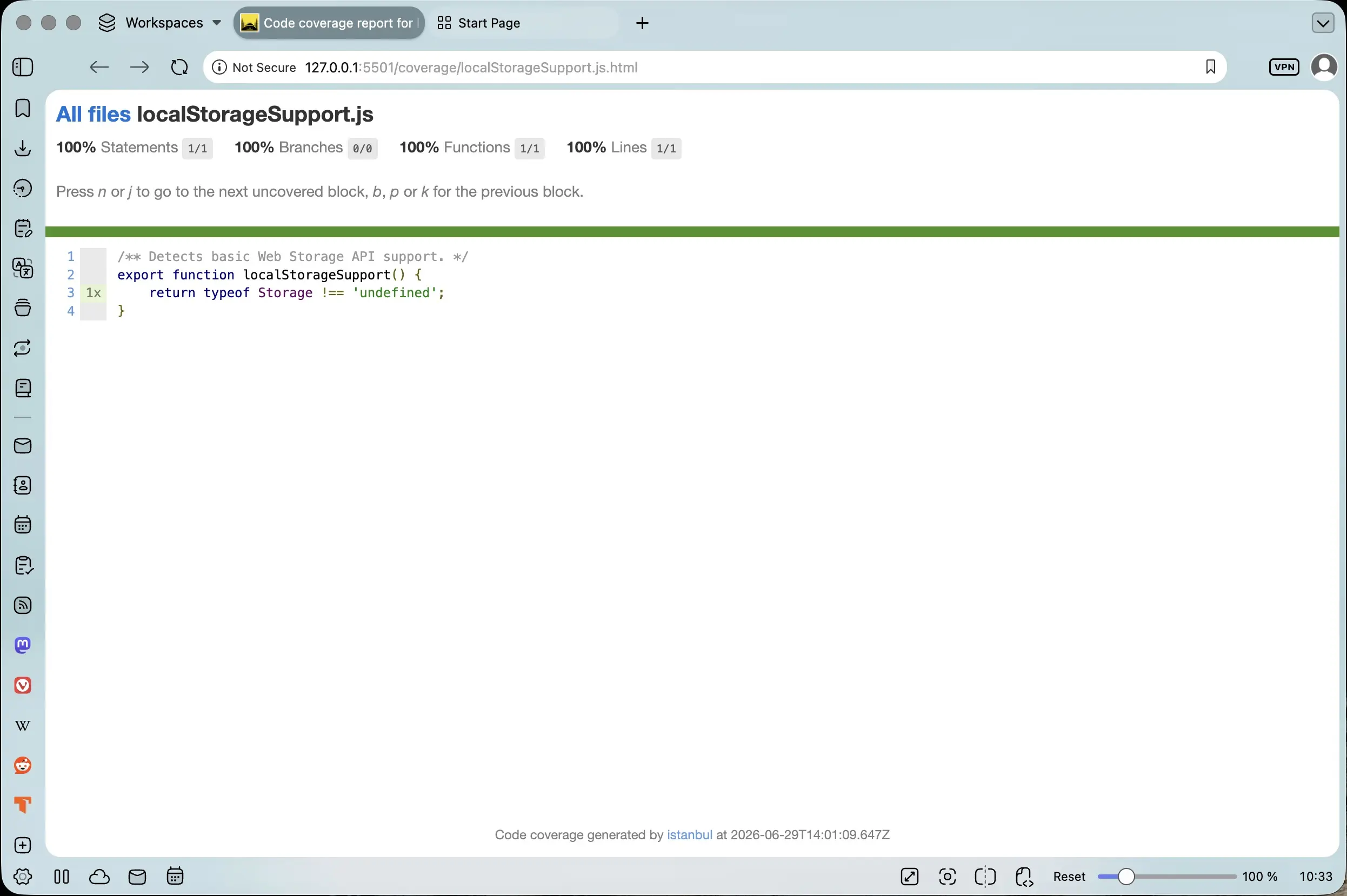Screen dimensions: 1347x896
Task: Click the localStorageSupport.js heading
Action: point(255,114)
